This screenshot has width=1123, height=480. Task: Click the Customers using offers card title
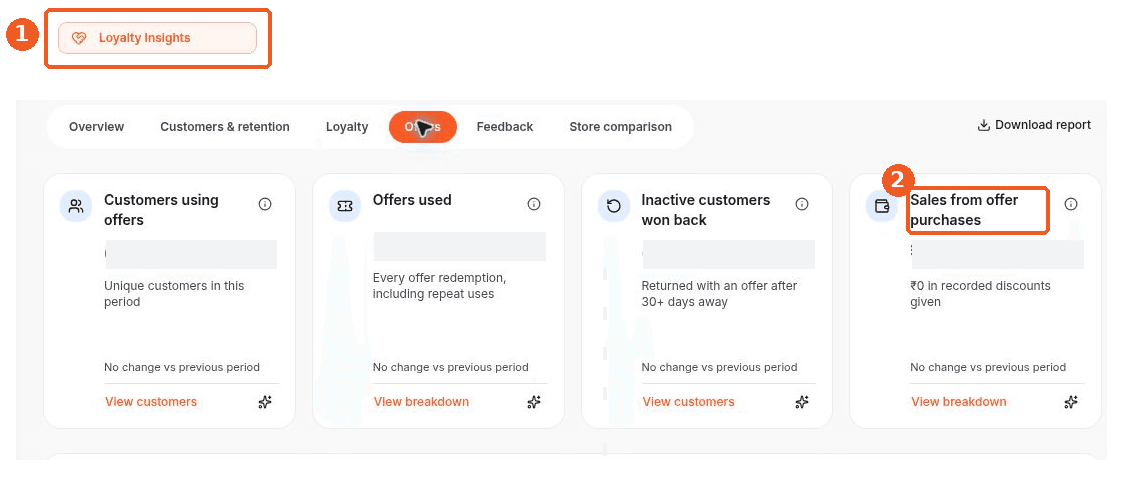point(161,210)
